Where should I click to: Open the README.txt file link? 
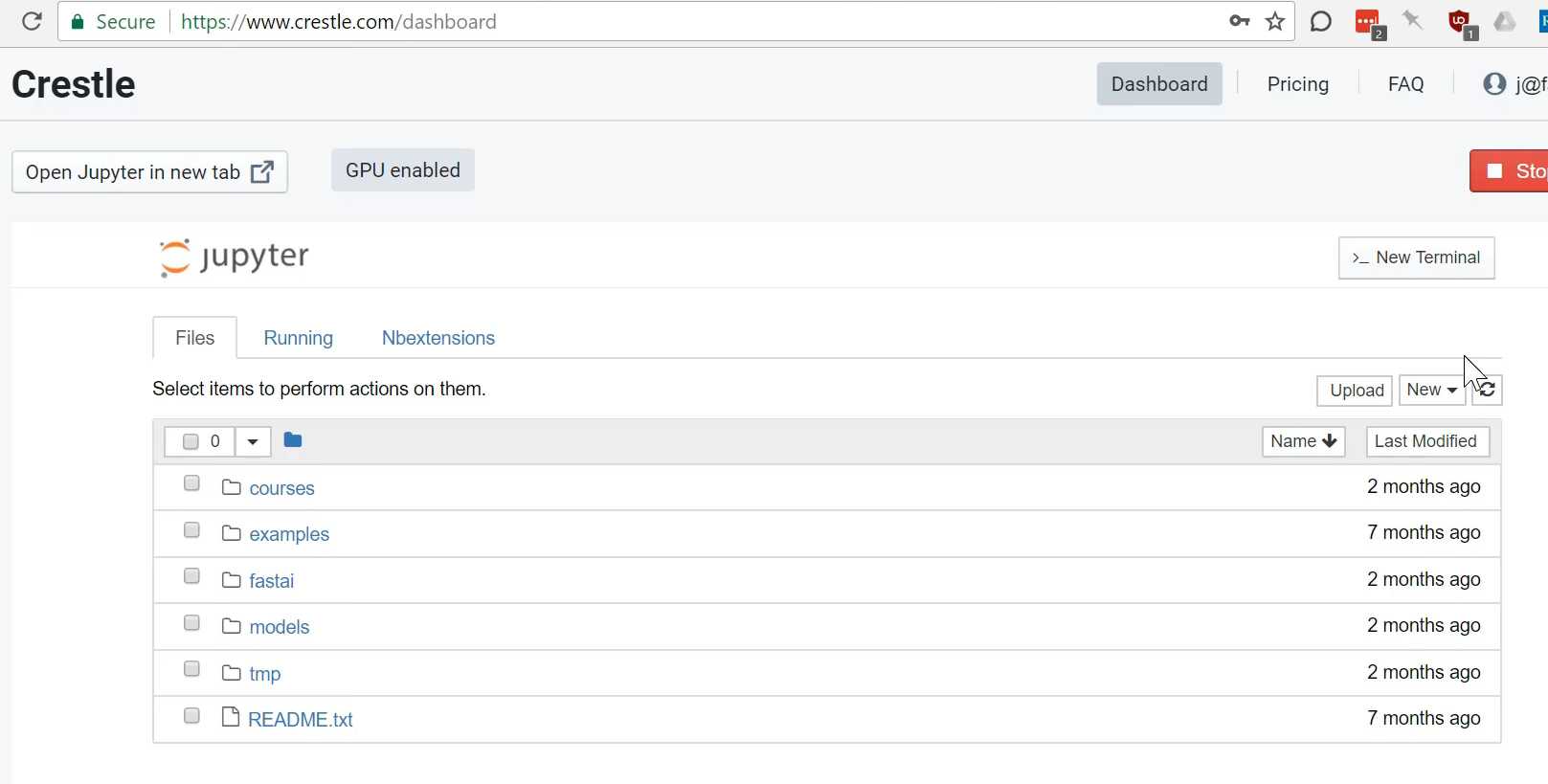(x=300, y=720)
